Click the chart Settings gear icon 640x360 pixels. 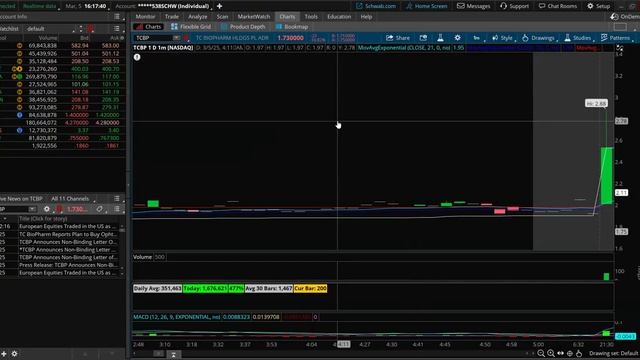pyautogui.click(x=457, y=38)
